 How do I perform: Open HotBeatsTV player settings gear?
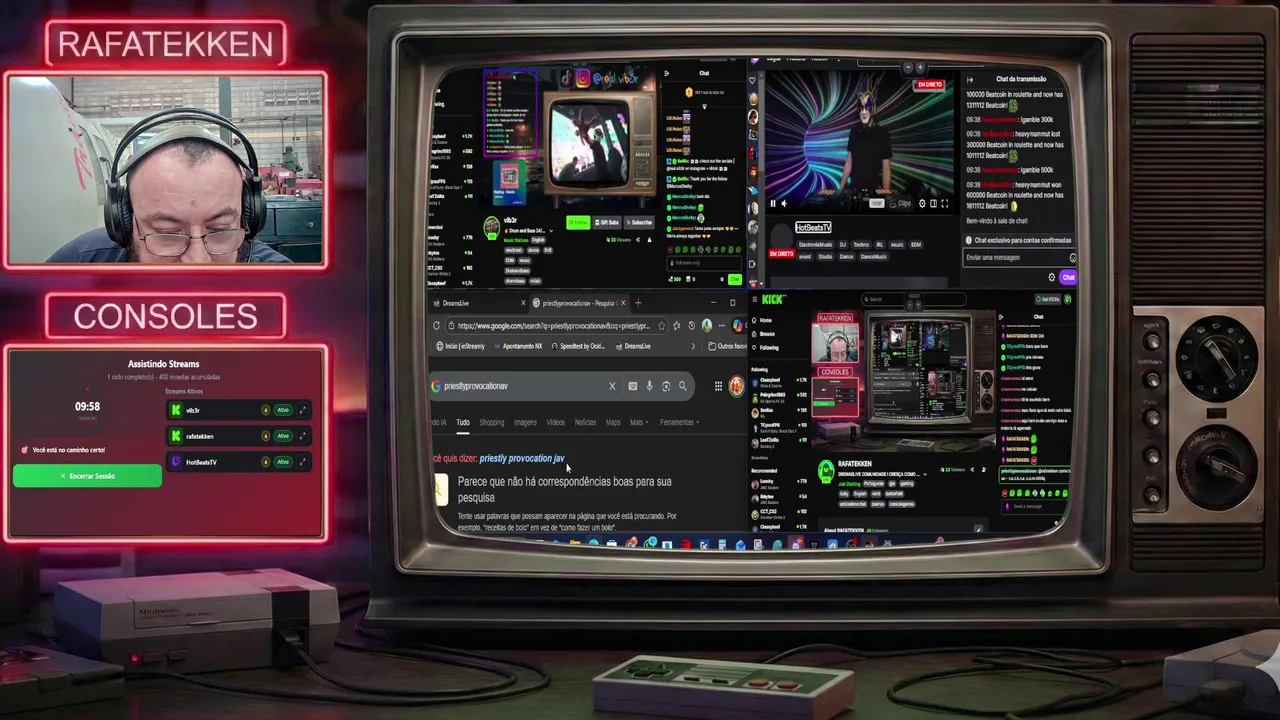click(922, 204)
